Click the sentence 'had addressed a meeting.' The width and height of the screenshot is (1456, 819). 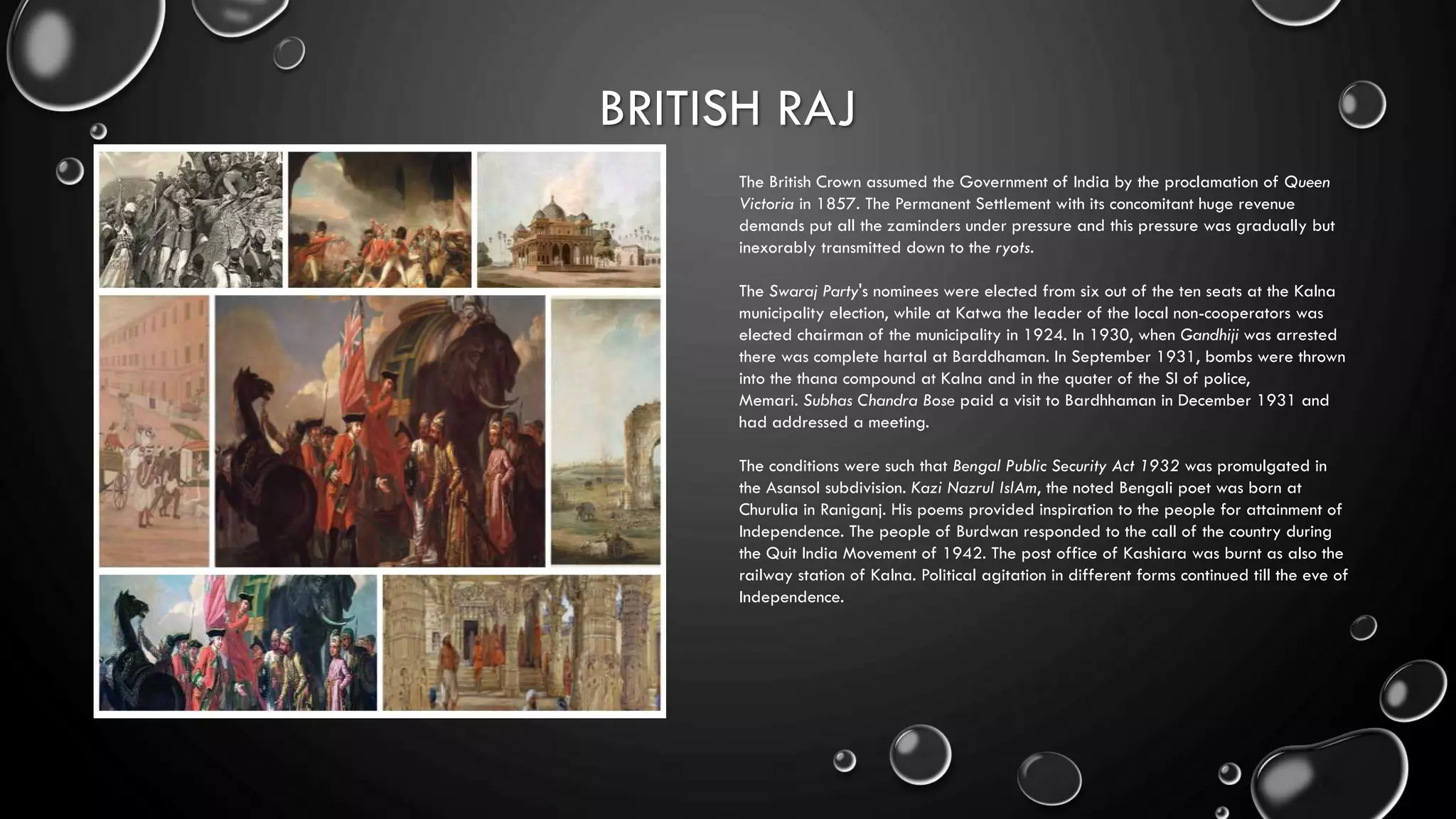click(834, 422)
